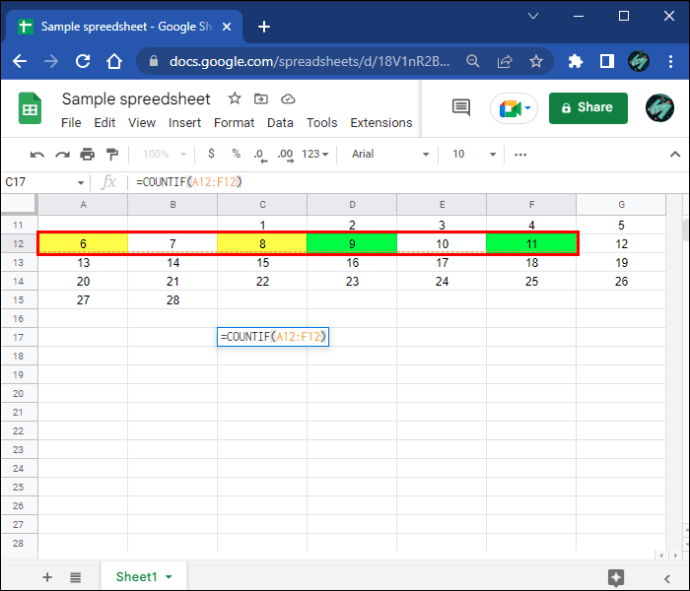Click the document title Sample spreedsheet
The width and height of the screenshot is (690, 591).
point(136,99)
